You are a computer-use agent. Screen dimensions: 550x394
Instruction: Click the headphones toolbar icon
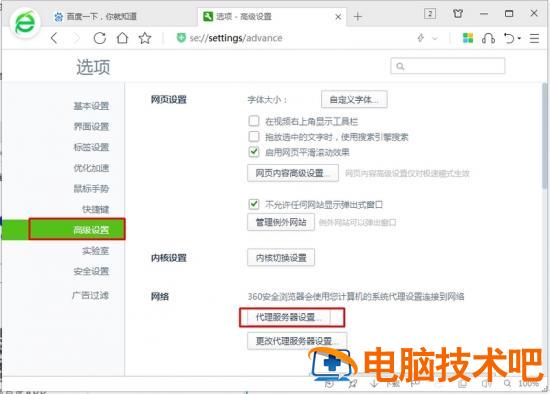point(488,38)
